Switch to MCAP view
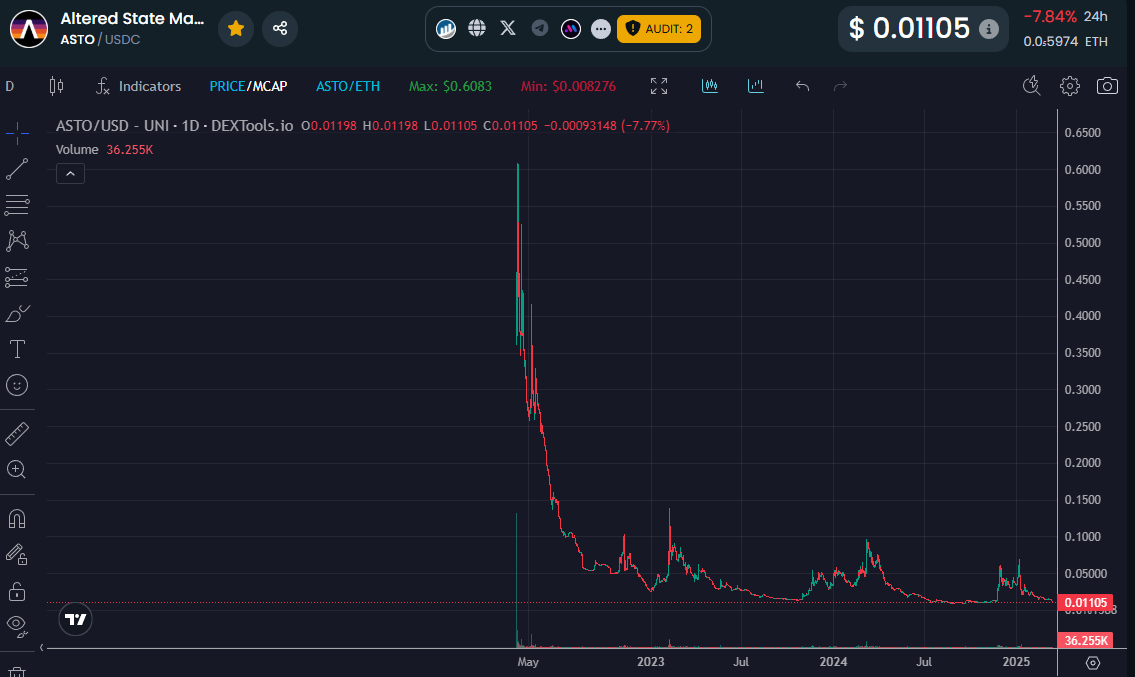 pyautogui.click(x=270, y=86)
